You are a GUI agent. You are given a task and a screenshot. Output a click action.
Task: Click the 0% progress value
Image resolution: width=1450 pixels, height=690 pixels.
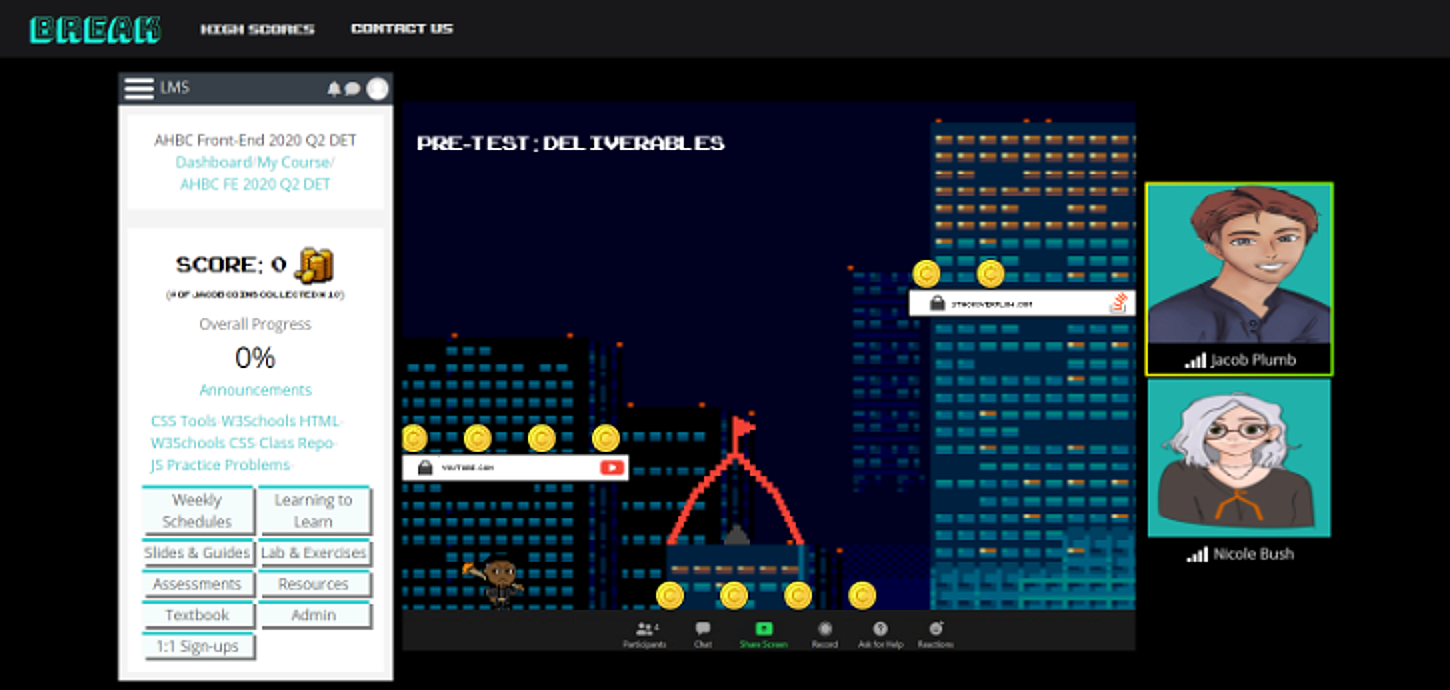point(255,357)
